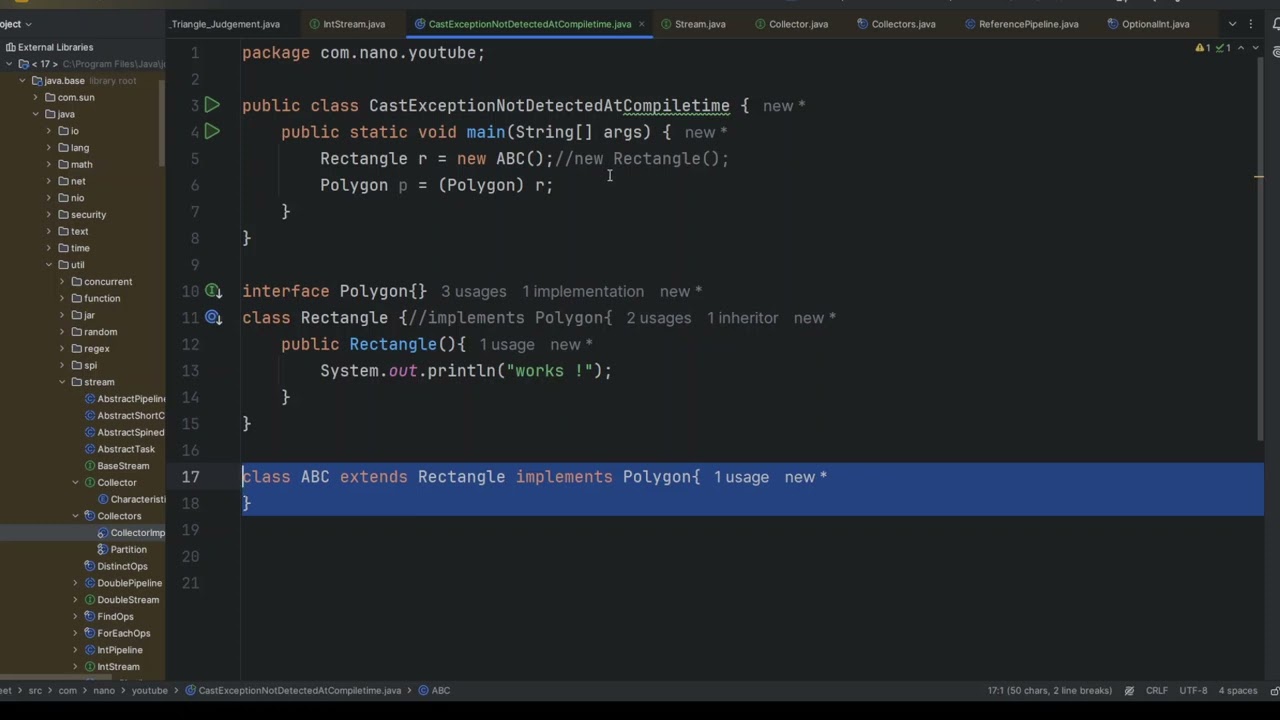Click the implementation gutter icon for interface Polygon
Image resolution: width=1280 pixels, height=720 pixels.
pos(213,291)
